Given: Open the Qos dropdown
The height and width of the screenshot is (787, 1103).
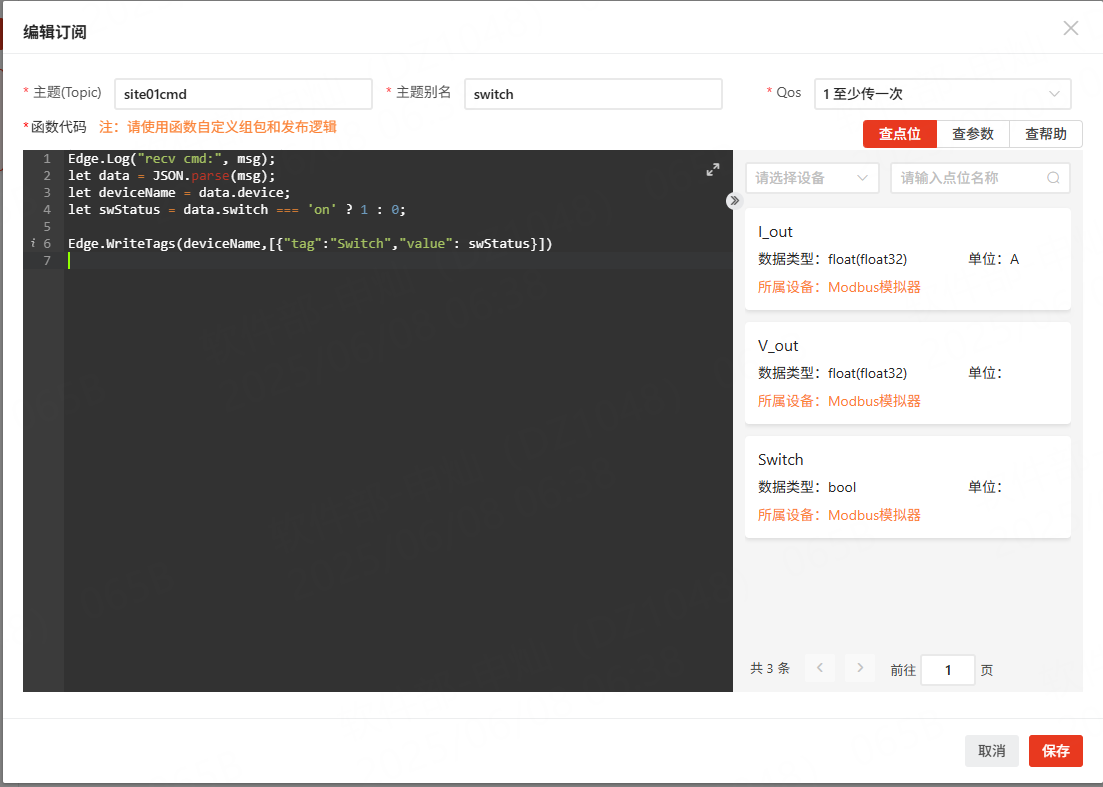Looking at the screenshot, I should [x=942, y=94].
